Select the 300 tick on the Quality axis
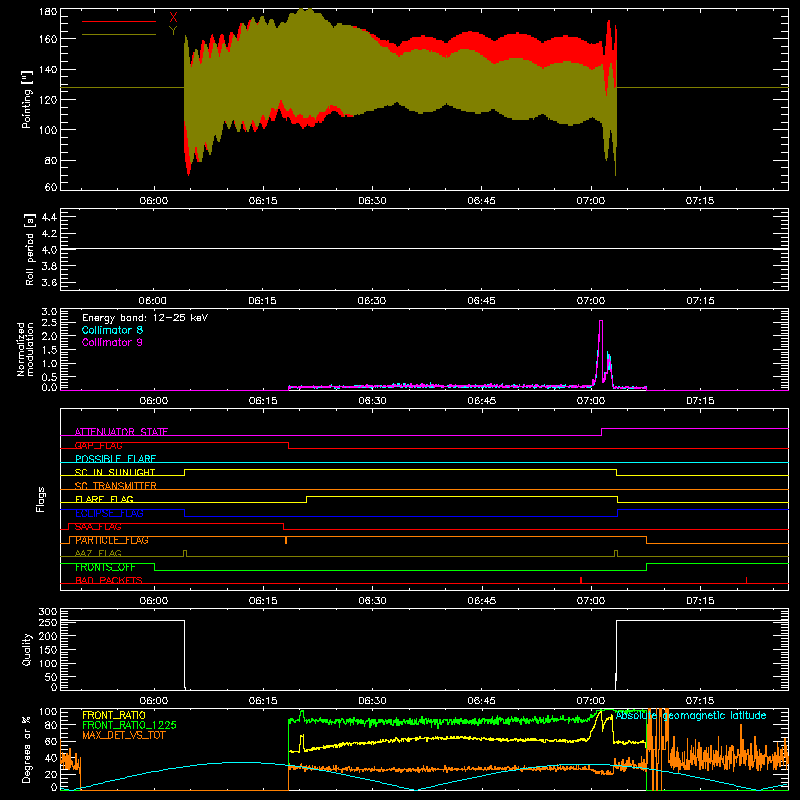This screenshot has height=800, width=800. tap(48, 612)
